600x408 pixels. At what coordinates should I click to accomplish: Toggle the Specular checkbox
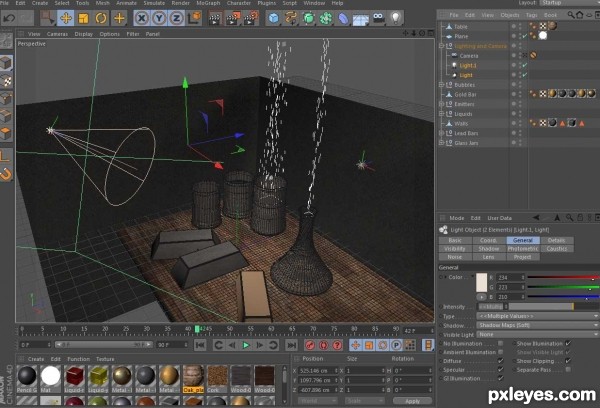click(500, 370)
